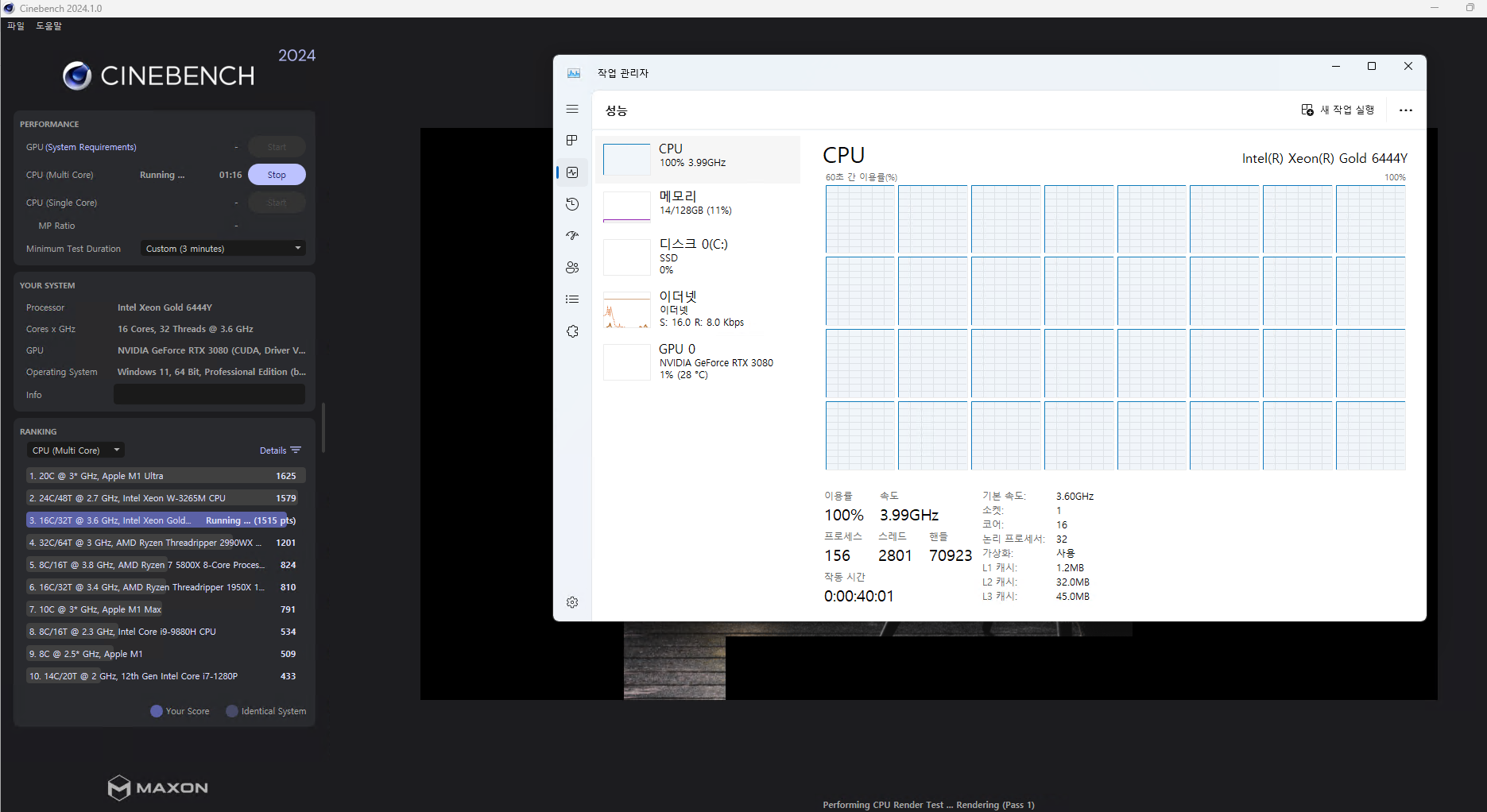Open Users icon in Task Manager sidebar

coord(572,268)
